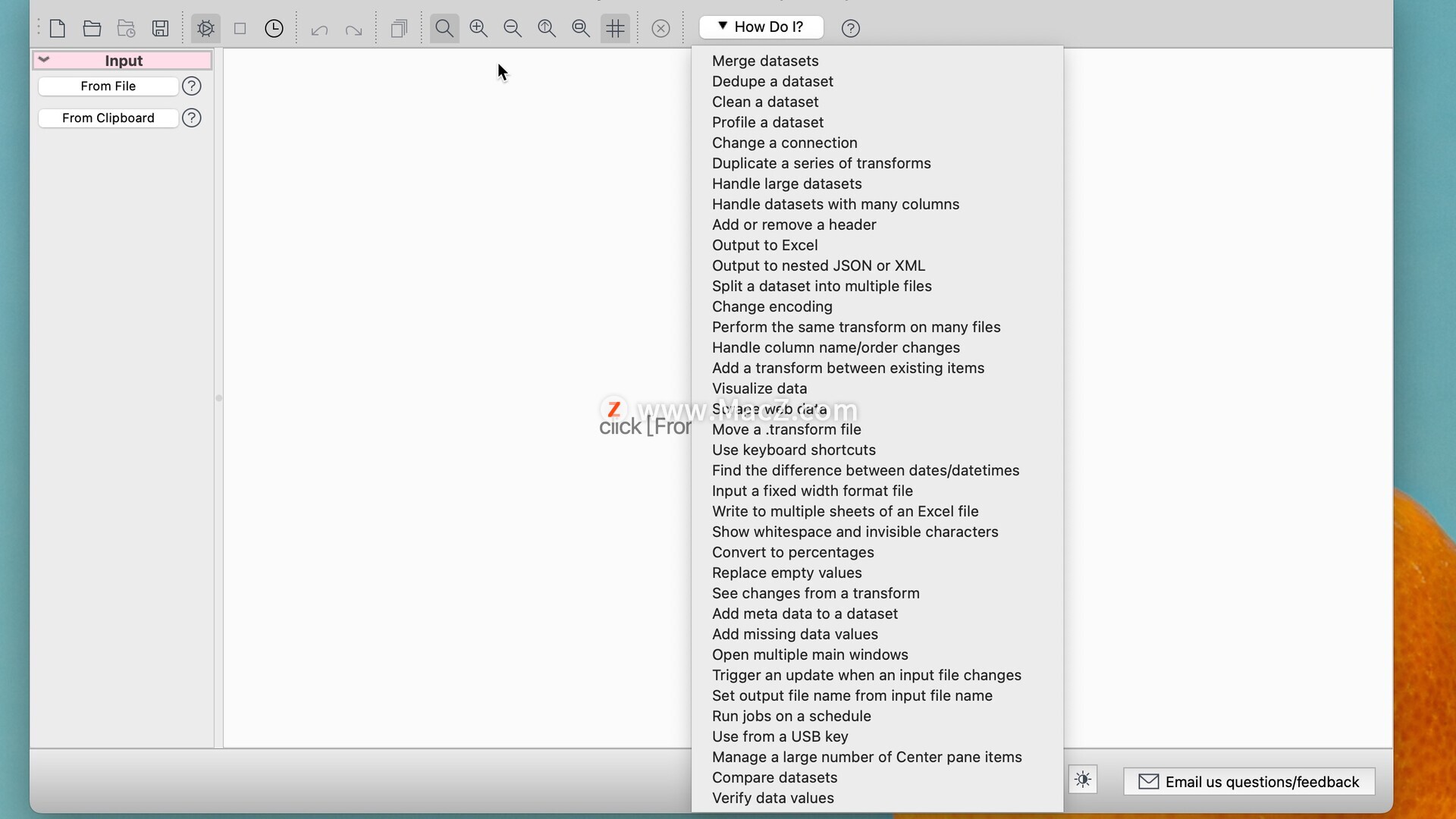Click the zoom reset magnifier icon
Viewport: 1456px width, 819px height.
(581, 29)
